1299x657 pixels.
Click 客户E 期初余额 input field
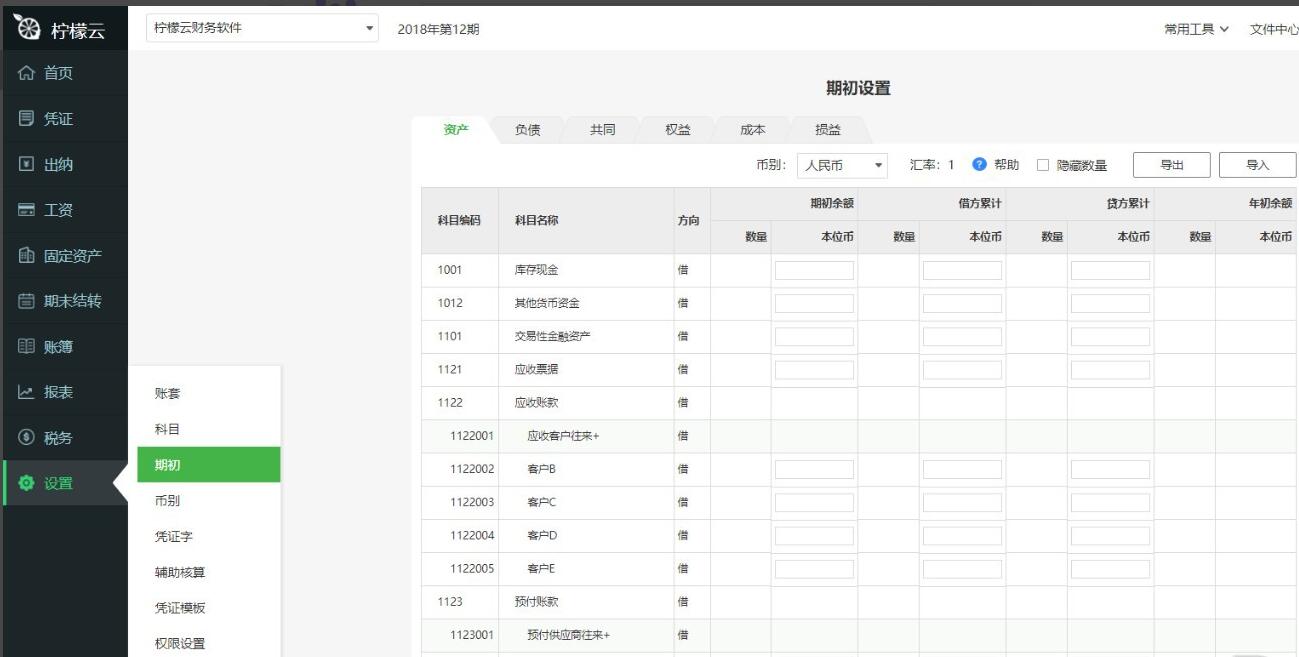pyautogui.click(x=814, y=569)
